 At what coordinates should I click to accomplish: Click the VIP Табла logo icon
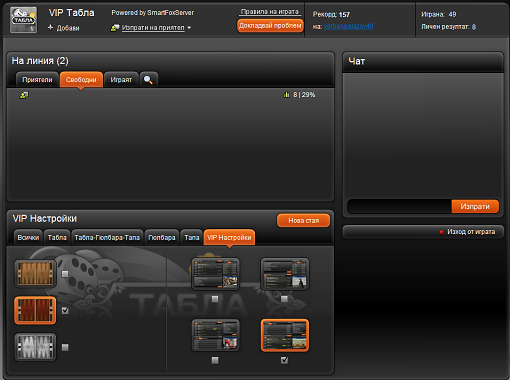23,20
